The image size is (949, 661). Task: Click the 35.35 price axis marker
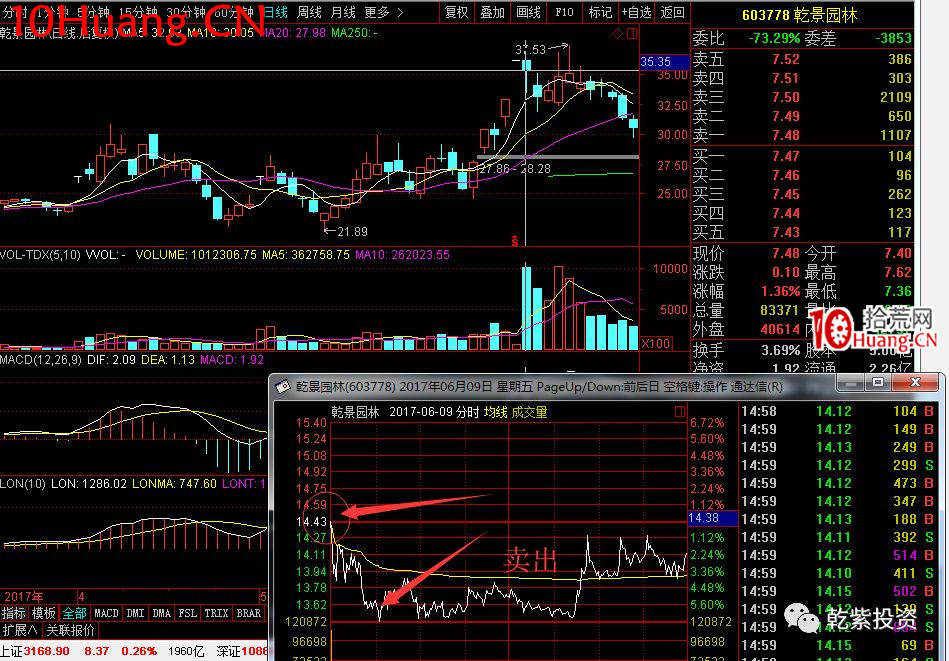pyautogui.click(x=655, y=62)
